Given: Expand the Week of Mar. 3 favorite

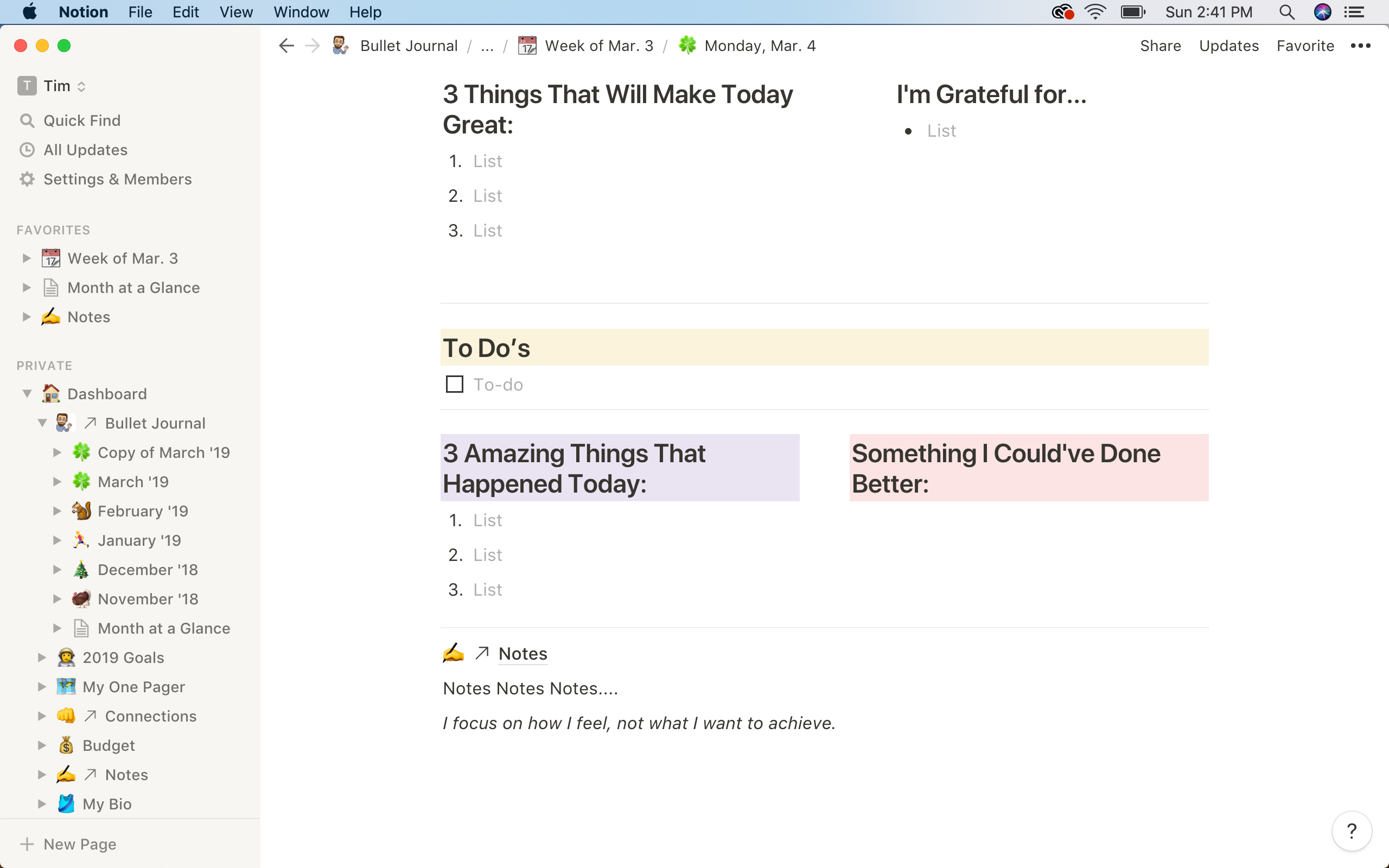Looking at the screenshot, I should click(x=27, y=258).
